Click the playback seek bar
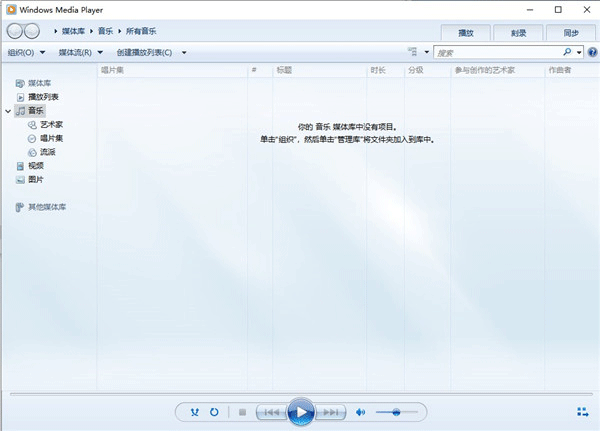This screenshot has width=600, height=431. 301,393
